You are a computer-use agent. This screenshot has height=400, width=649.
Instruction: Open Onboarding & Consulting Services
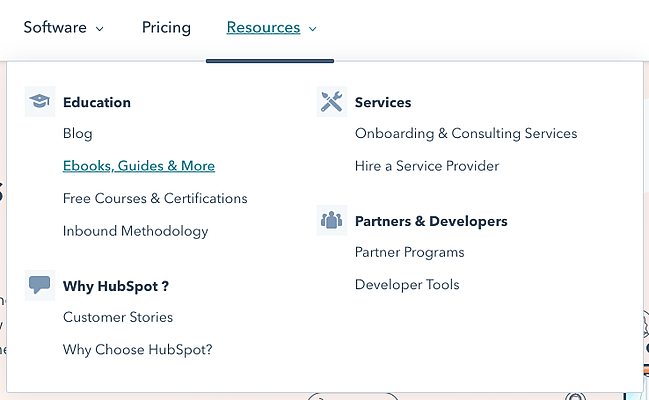(x=466, y=134)
